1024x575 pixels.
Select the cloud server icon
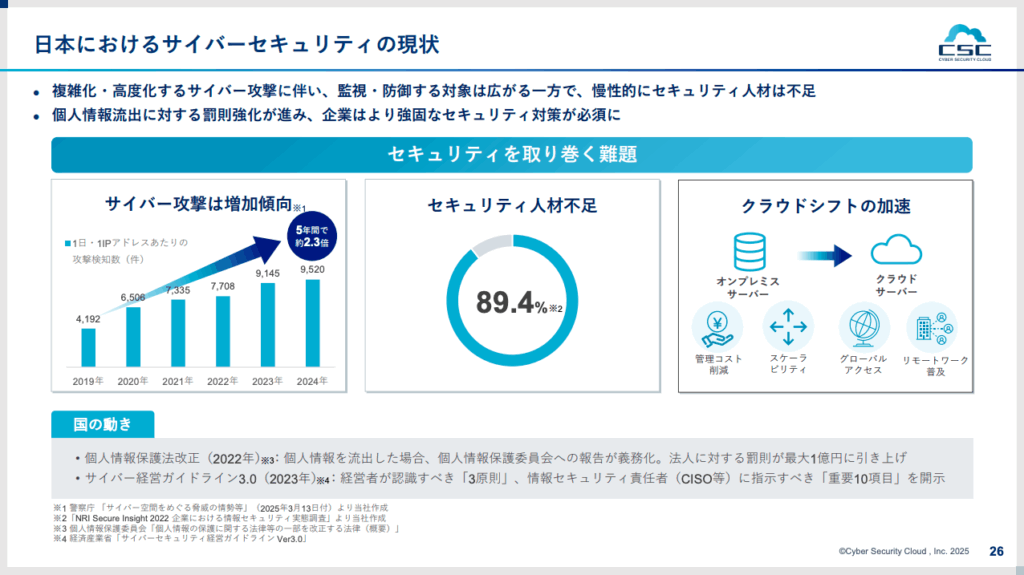coord(895,248)
